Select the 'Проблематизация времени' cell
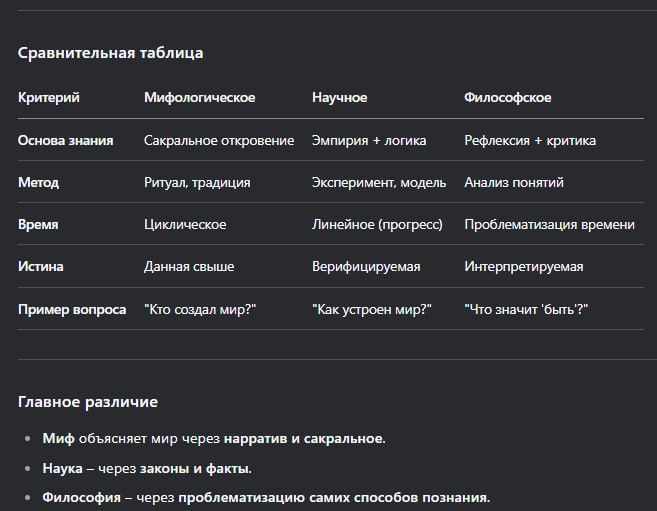The height and width of the screenshot is (511, 657). (549, 224)
